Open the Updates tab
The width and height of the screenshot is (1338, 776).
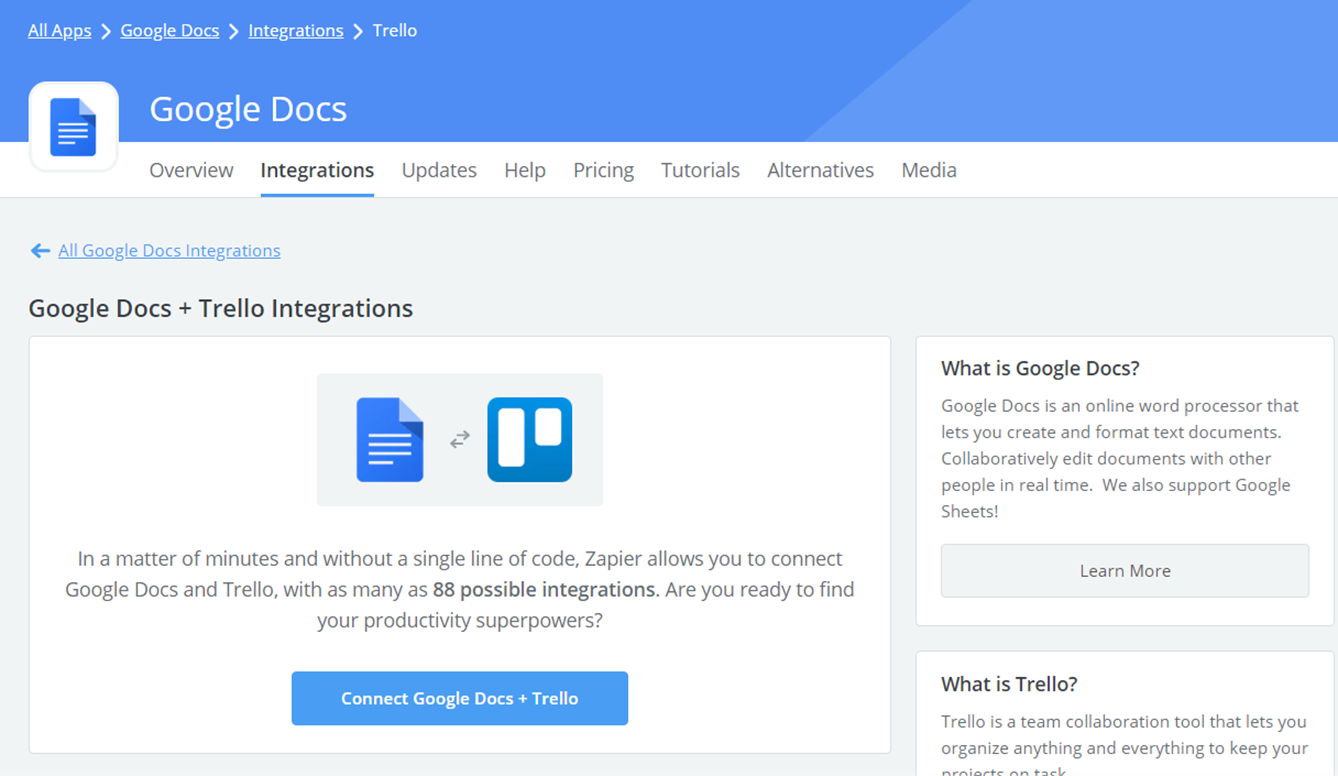coord(439,170)
